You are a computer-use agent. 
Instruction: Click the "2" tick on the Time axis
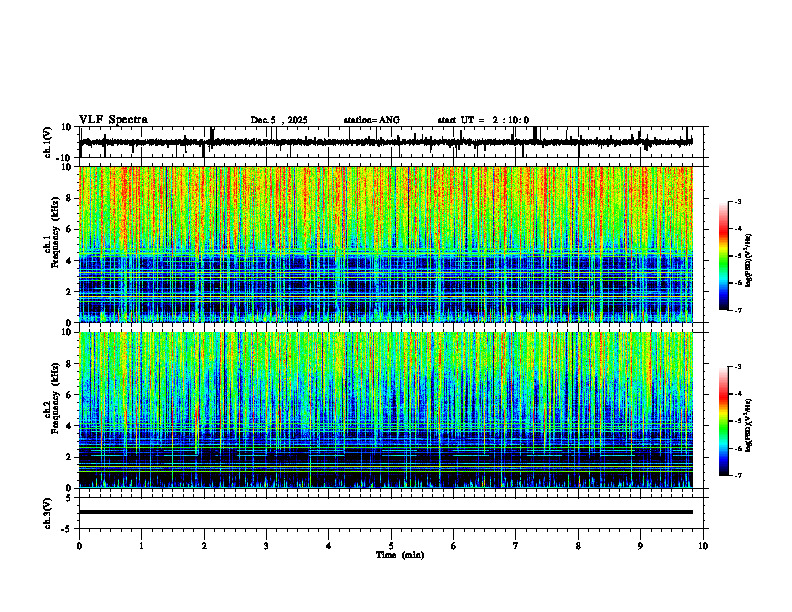[204, 546]
